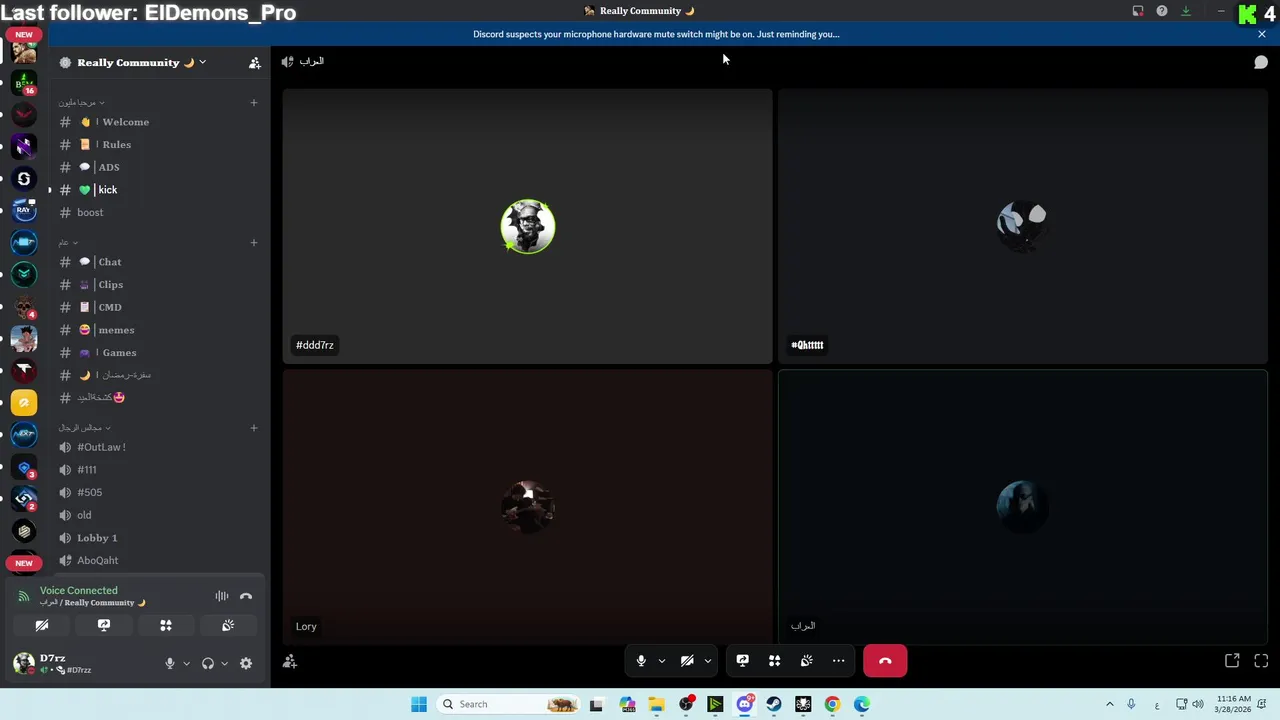
Task: Mute microphone in the call control bar
Action: (641, 661)
